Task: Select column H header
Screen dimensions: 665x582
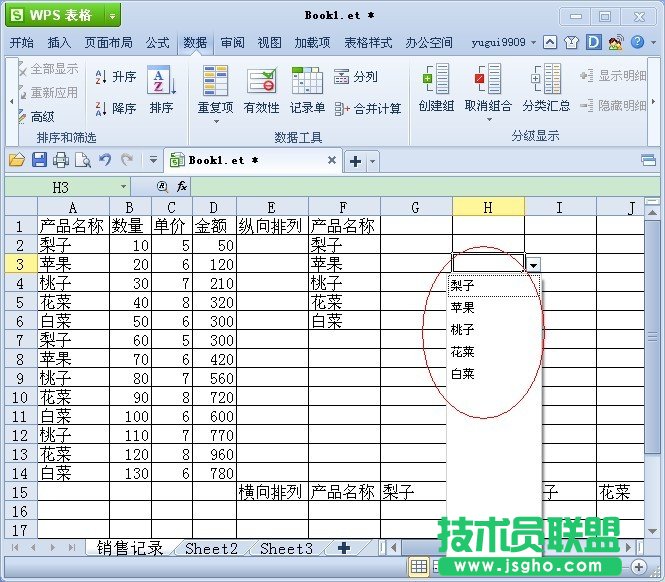Action: (488, 207)
